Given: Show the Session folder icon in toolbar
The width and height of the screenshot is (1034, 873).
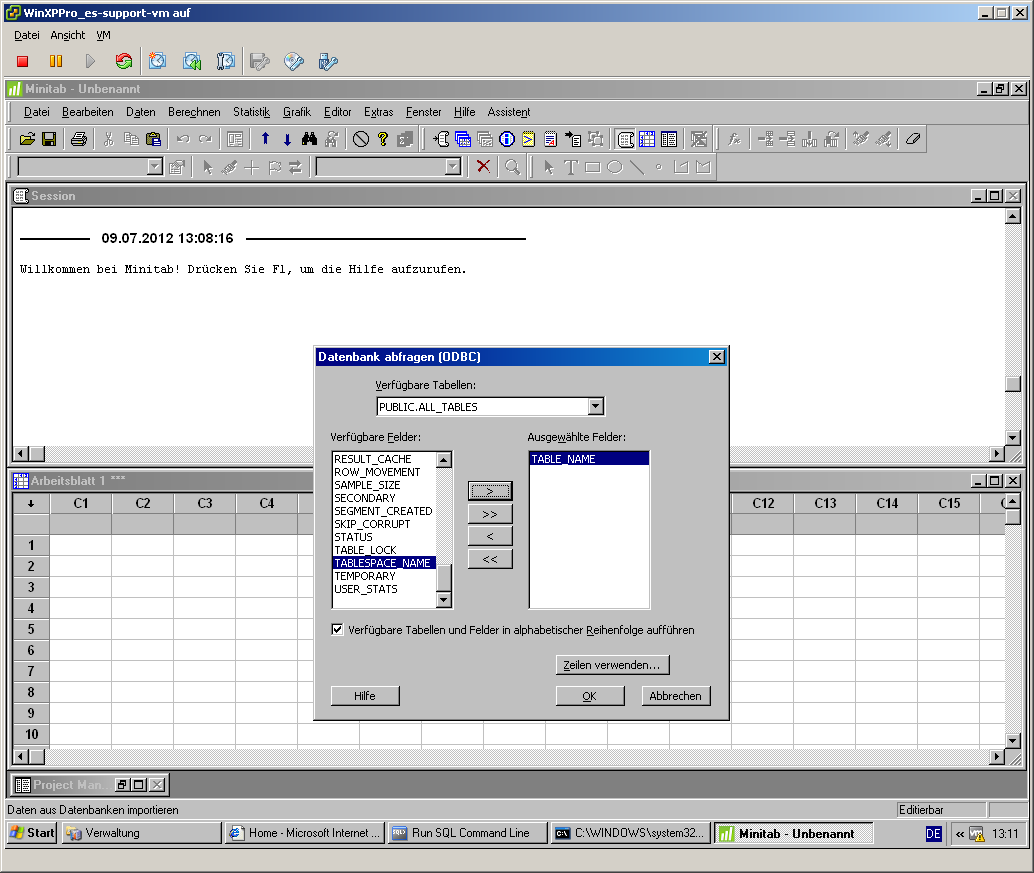Looking at the screenshot, I should coord(441,139).
